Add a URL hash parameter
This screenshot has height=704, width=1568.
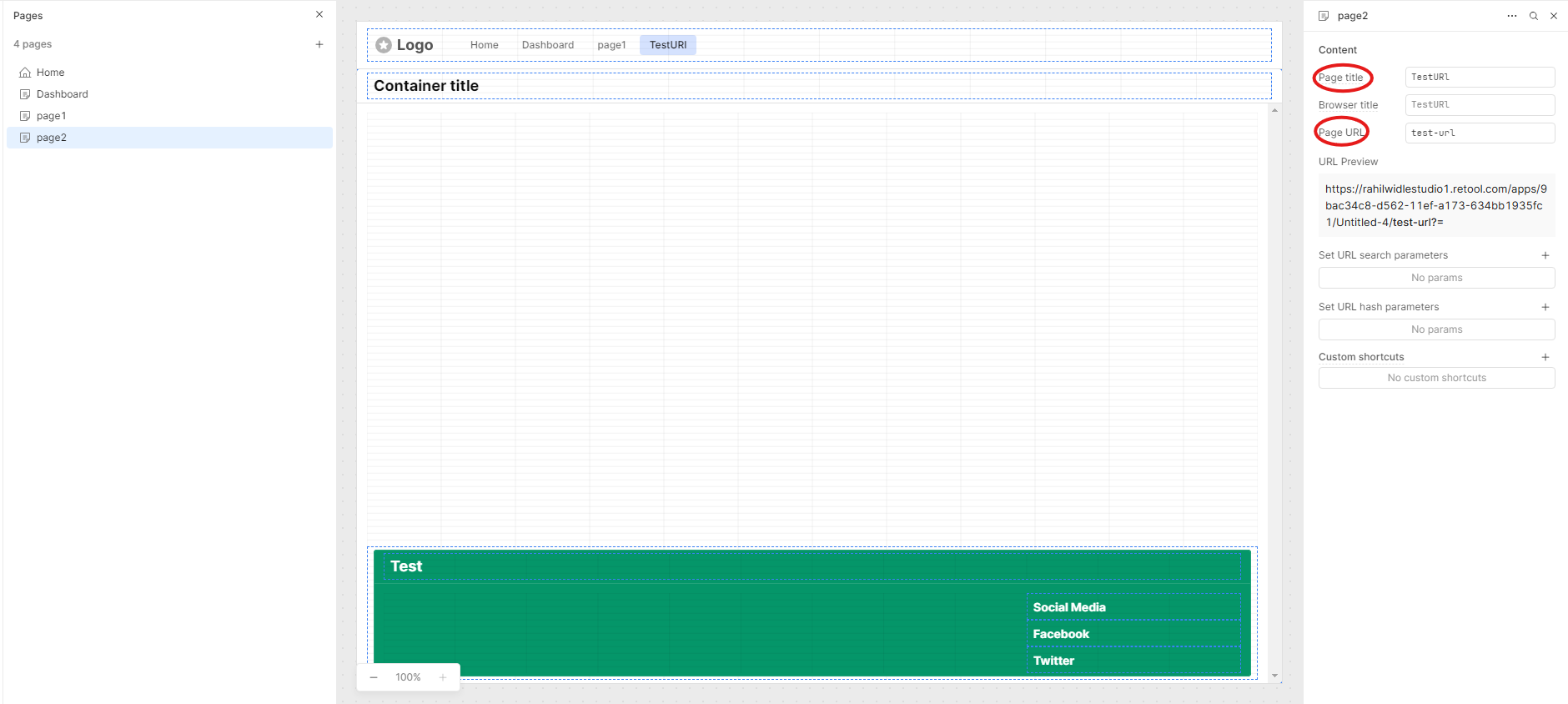1545,307
